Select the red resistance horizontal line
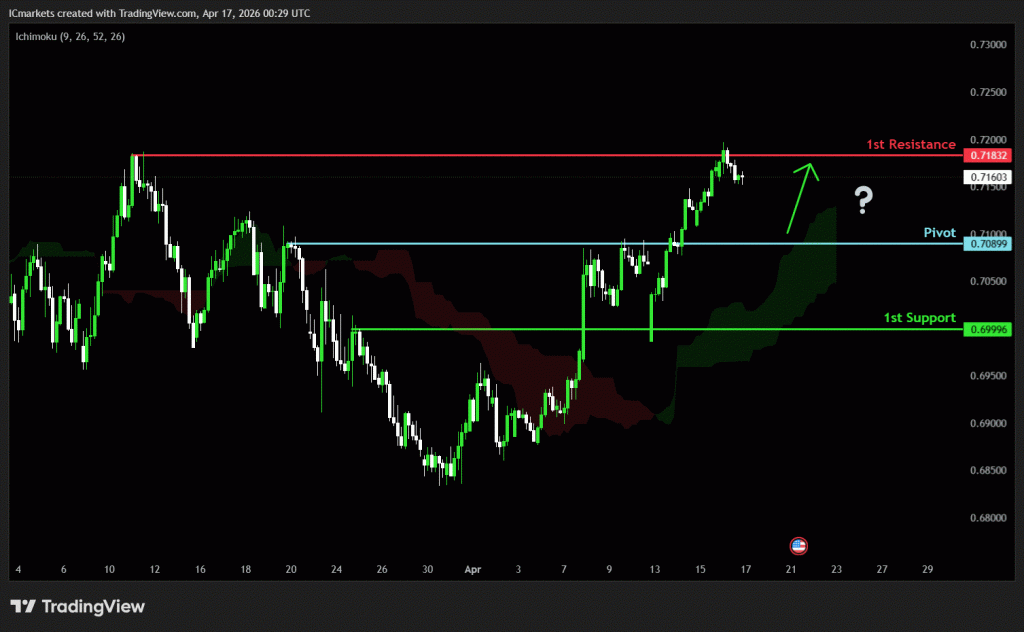This screenshot has width=1024, height=632. click(x=500, y=156)
